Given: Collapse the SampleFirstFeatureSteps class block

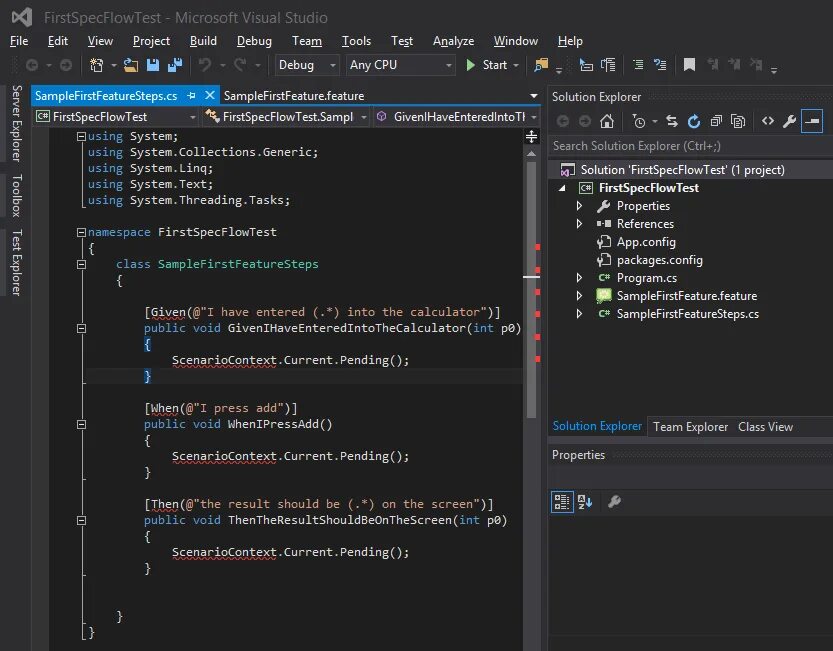Looking at the screenshot, I should 81,264.
